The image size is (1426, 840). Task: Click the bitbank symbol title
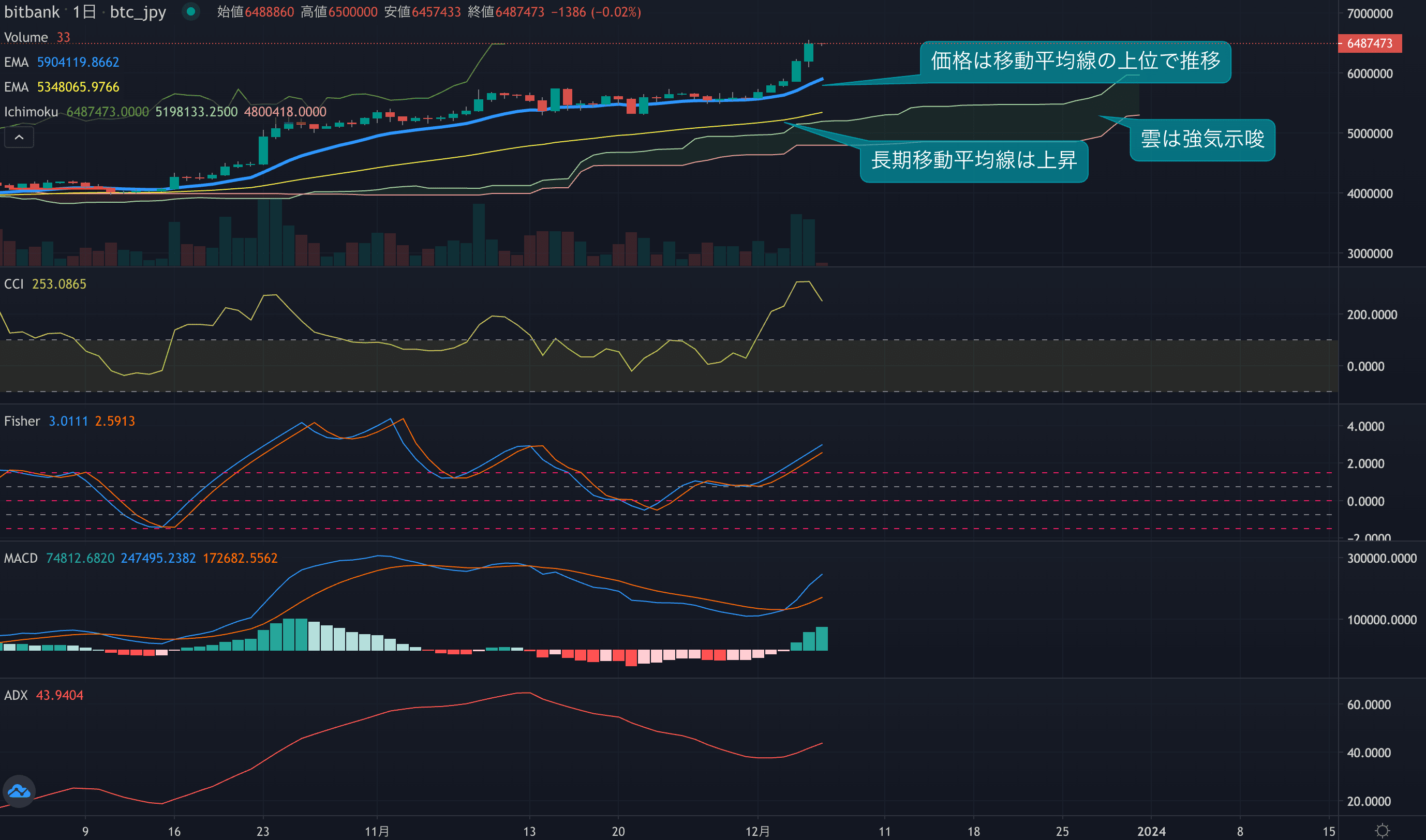point(32,12)
